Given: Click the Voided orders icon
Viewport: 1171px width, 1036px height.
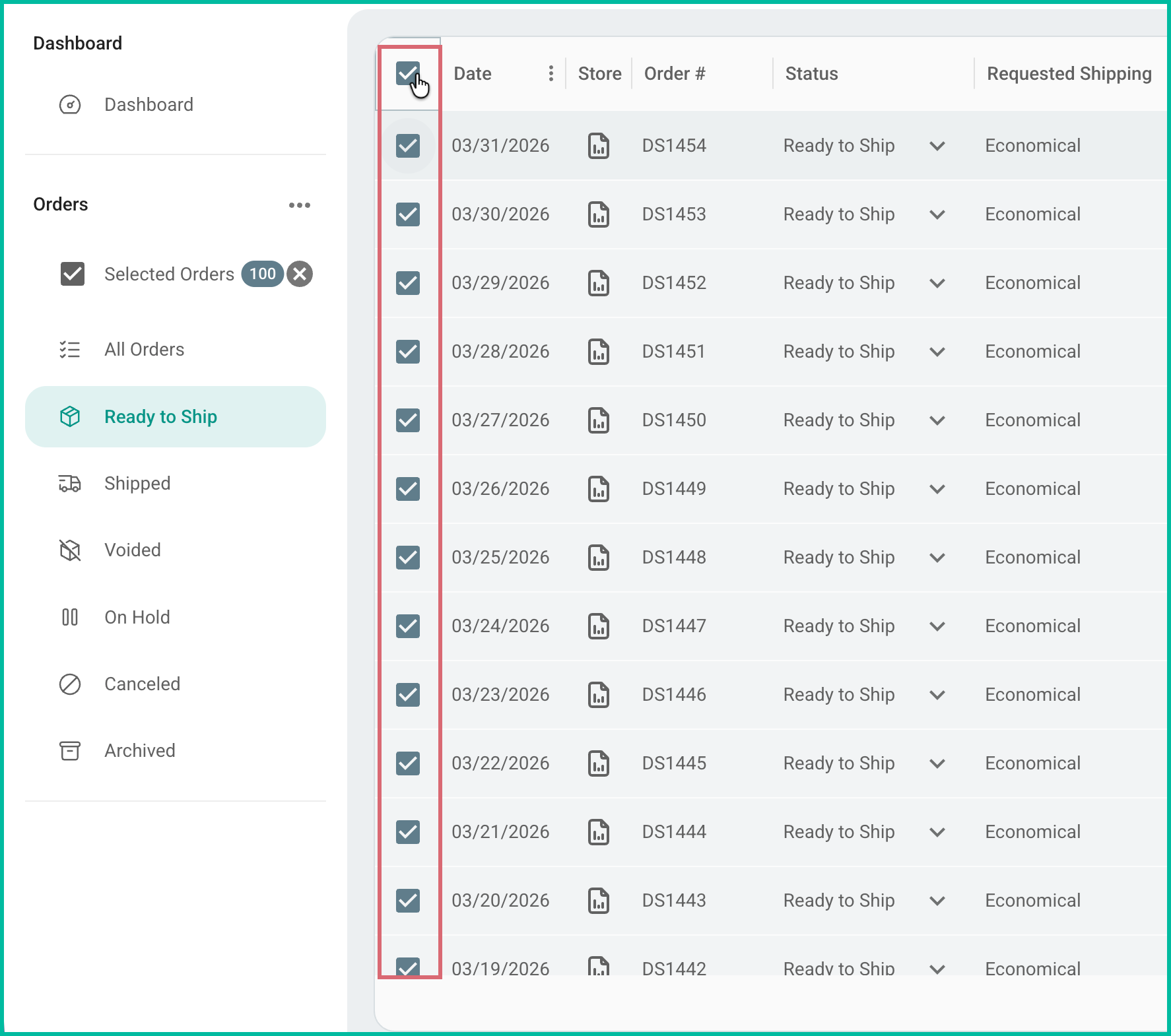Looking at the screenshot, I should [x=69, y=550].
